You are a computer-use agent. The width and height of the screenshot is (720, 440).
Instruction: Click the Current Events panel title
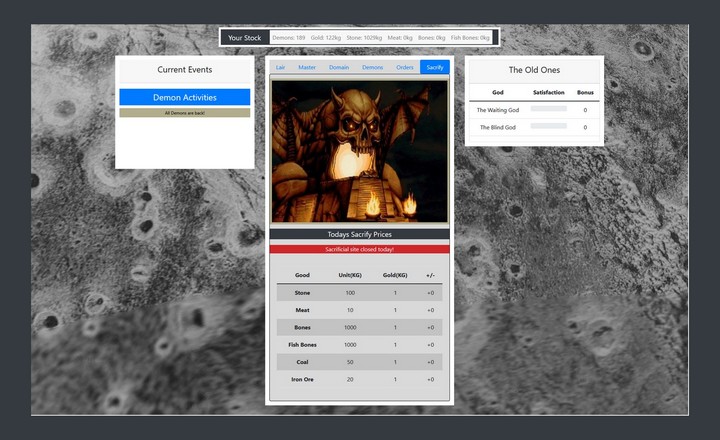184,70
